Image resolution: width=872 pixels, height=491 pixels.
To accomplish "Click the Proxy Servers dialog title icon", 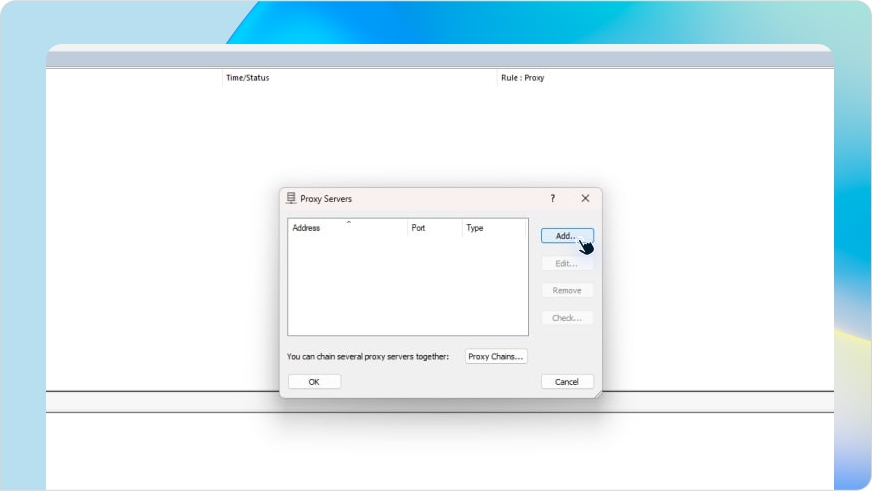I will pyautogui.click(x=291, y=198).
